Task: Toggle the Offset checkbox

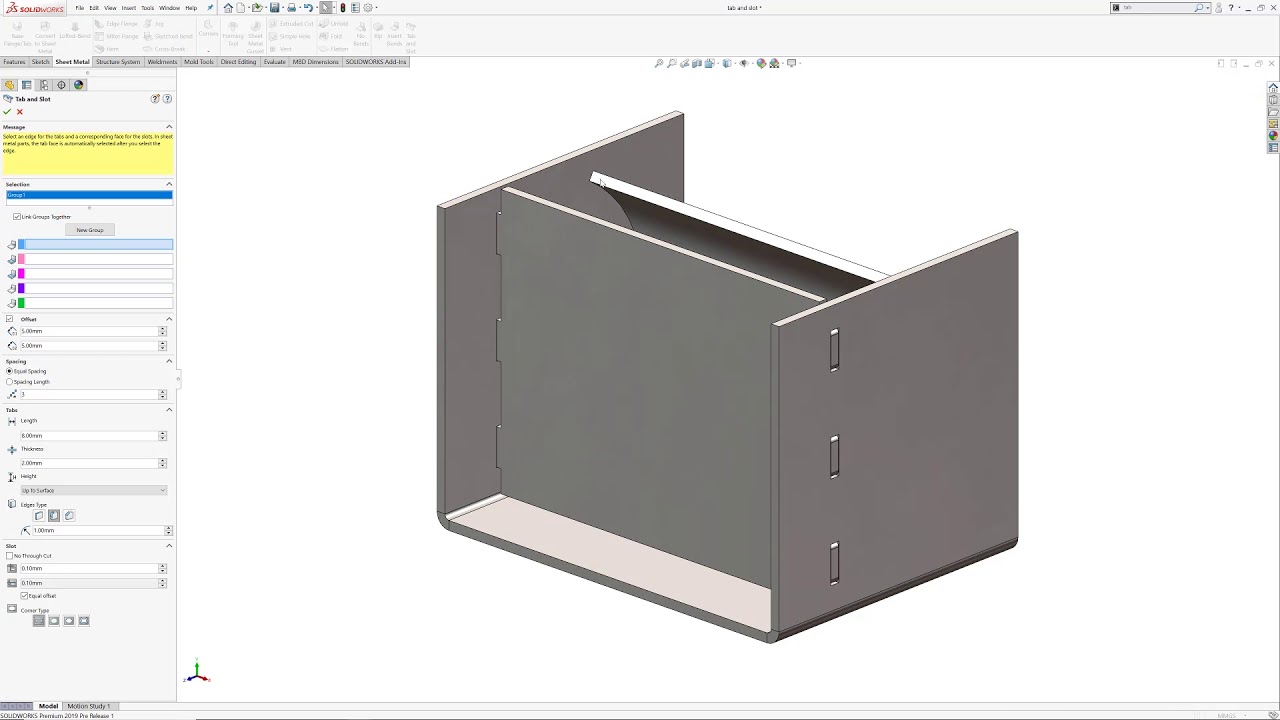Action: [x=10, y=319]
